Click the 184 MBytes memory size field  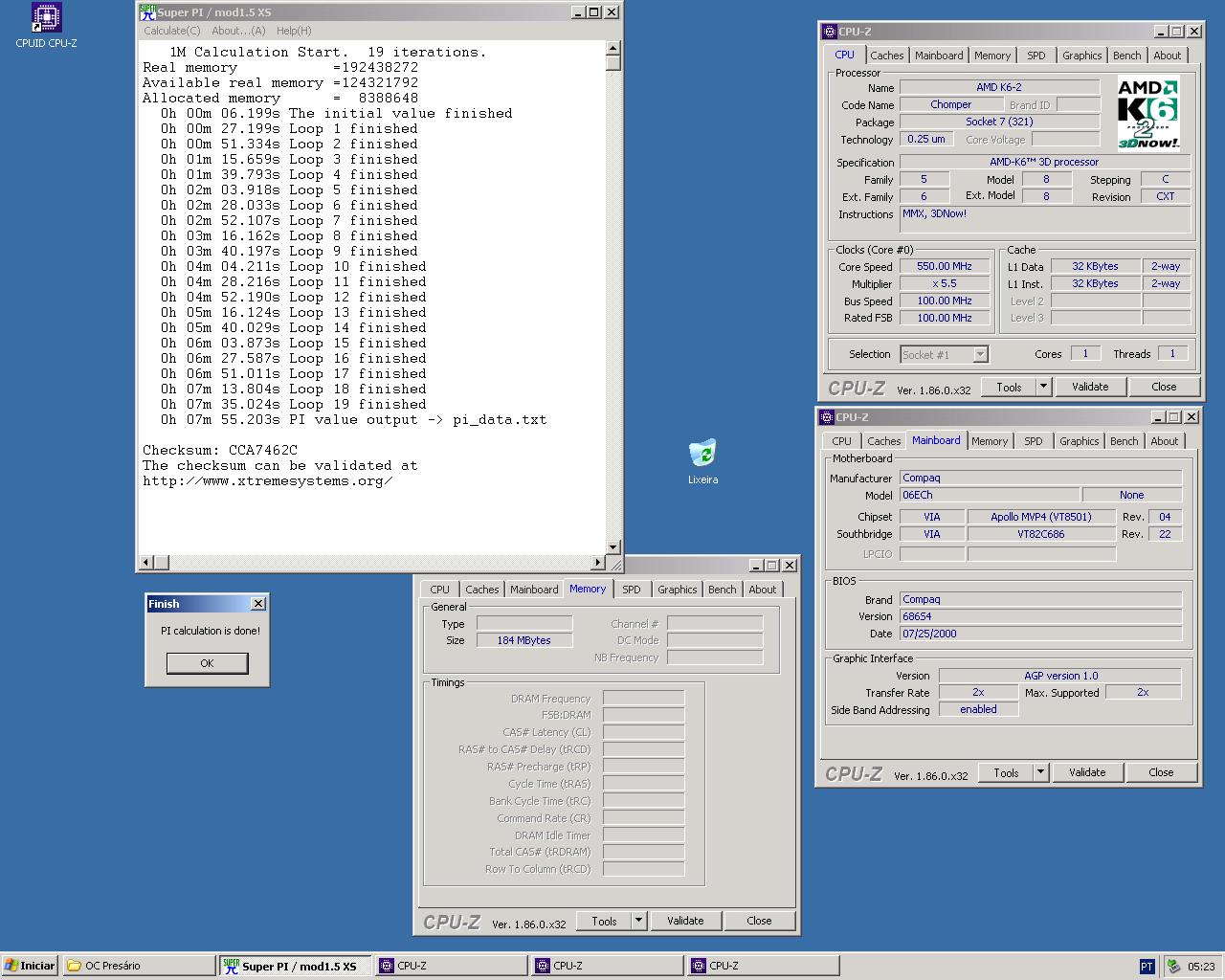click(x=523, y=640)
